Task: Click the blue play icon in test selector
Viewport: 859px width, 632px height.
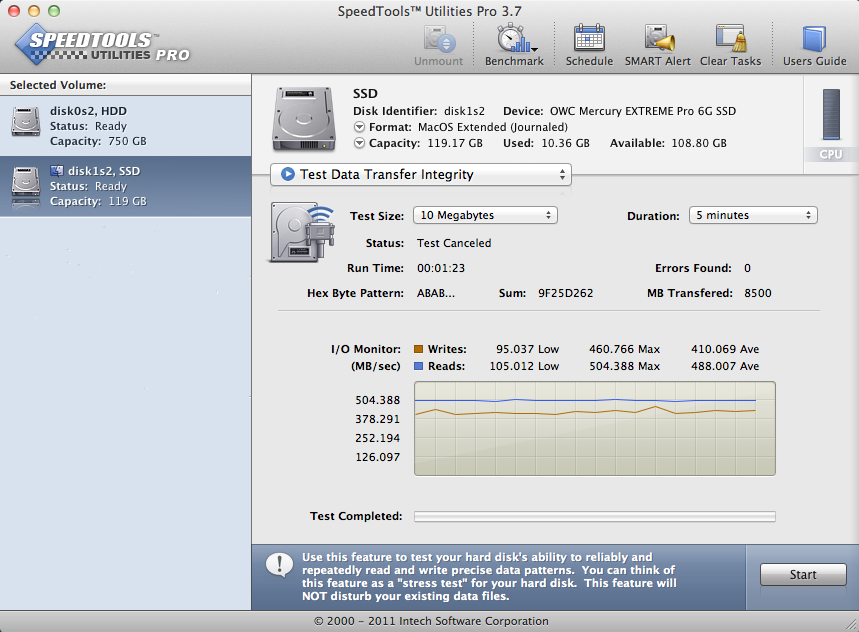Action: (288, 174)
